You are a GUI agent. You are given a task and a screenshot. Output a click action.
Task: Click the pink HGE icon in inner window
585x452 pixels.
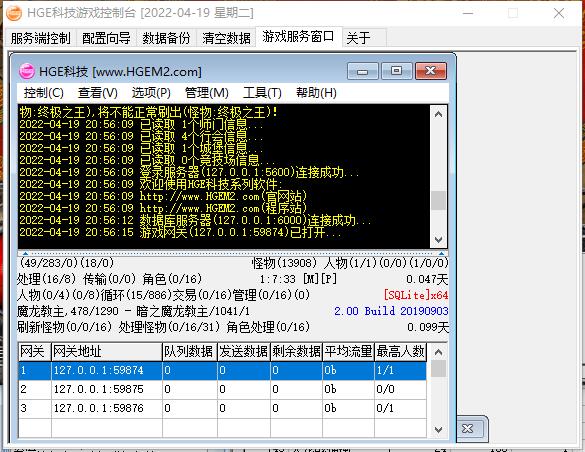click(26, 71)
